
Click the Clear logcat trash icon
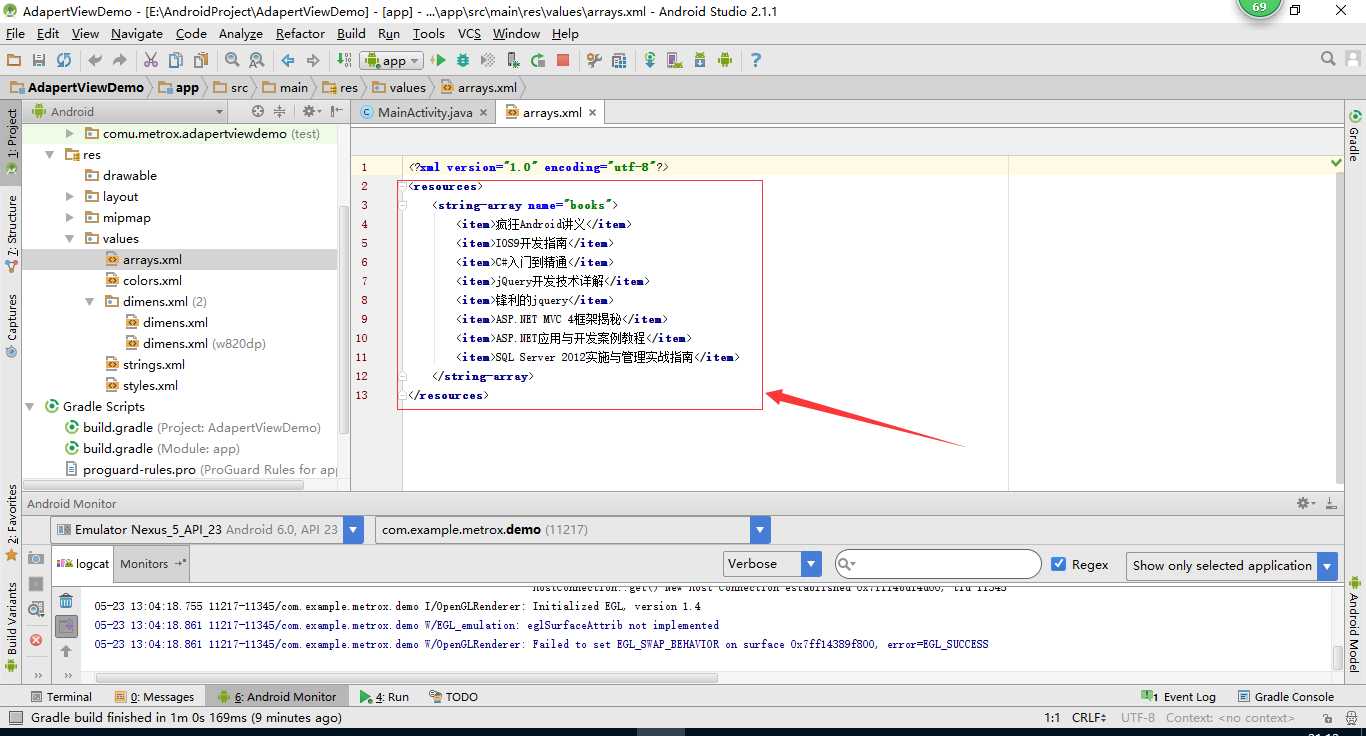coord(66,601)
